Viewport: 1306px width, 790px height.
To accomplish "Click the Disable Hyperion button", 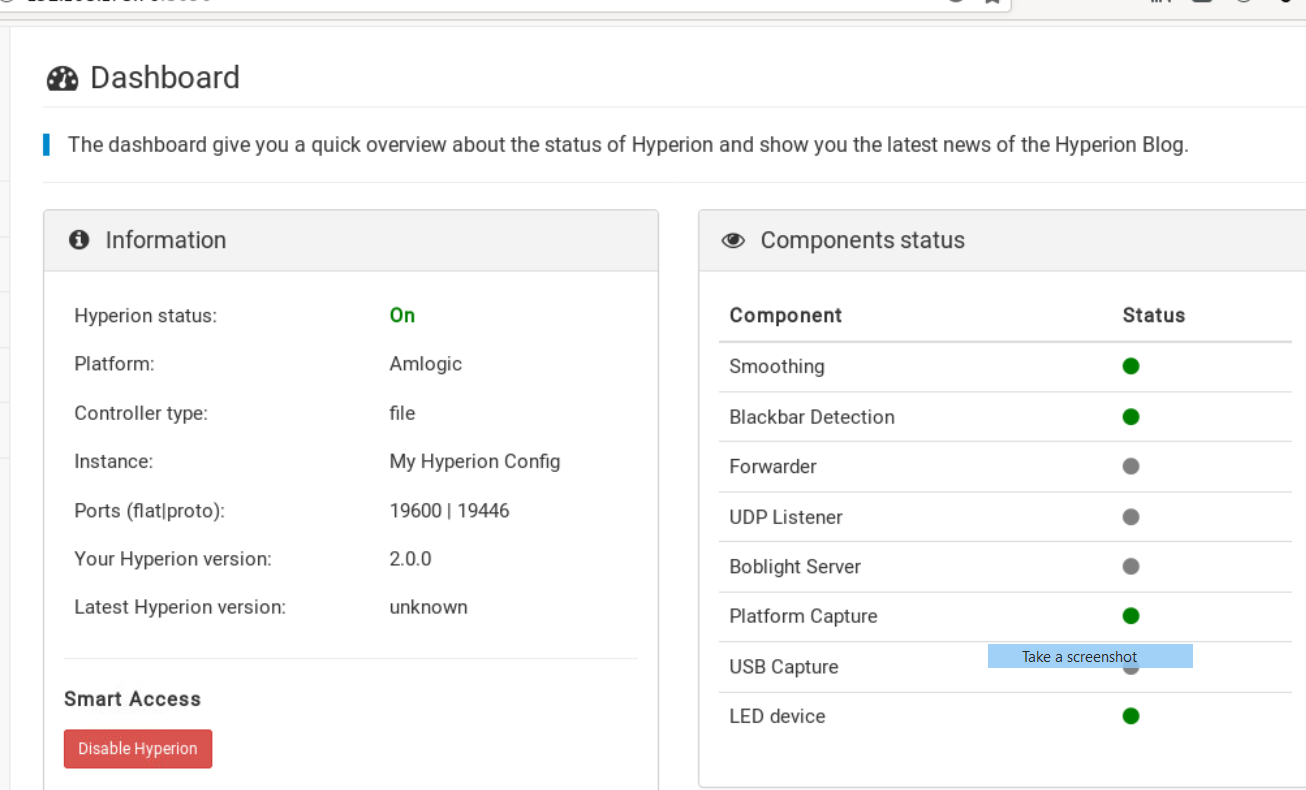I will coord(138,749).
